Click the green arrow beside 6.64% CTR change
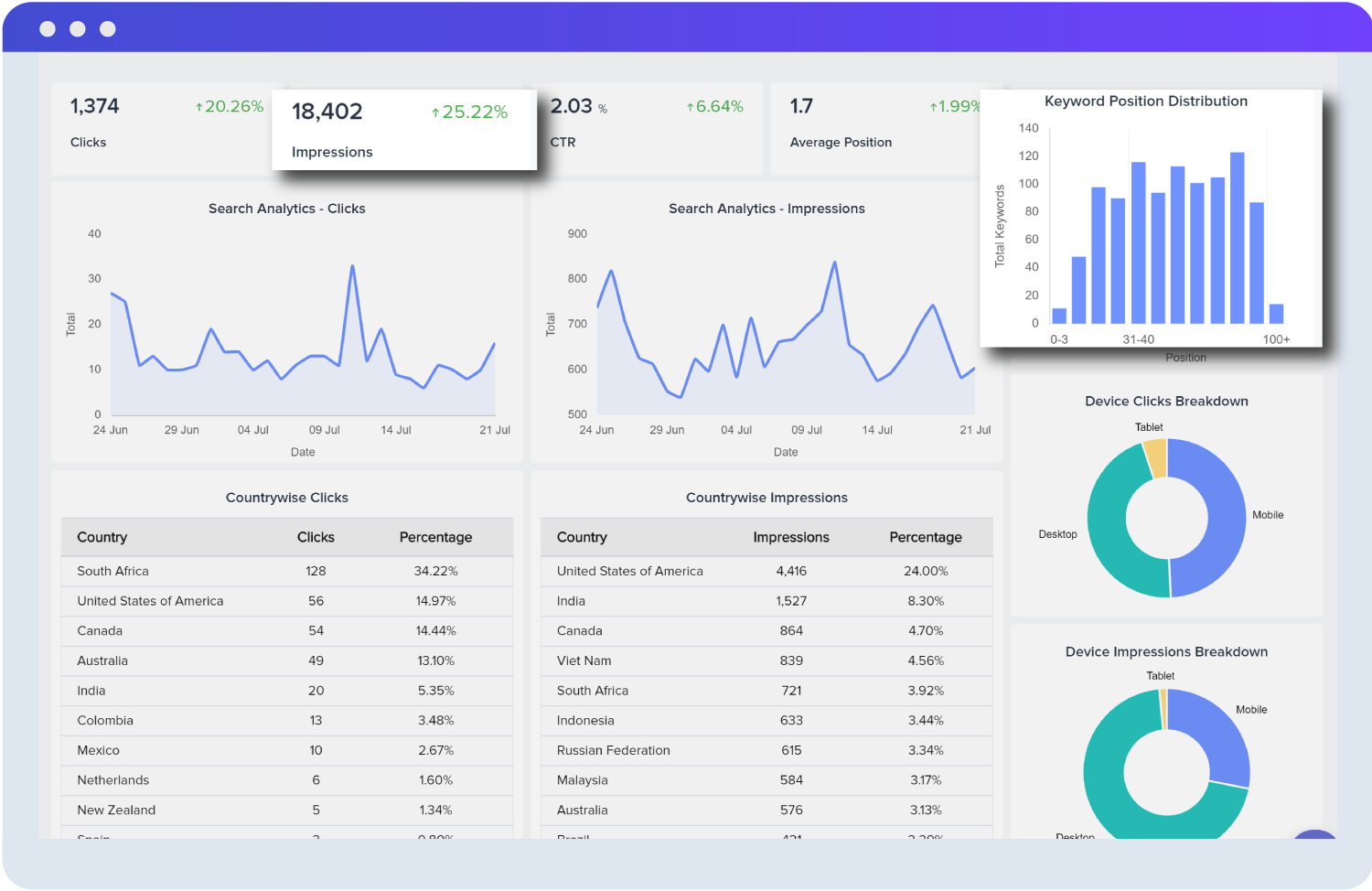Image resolution: width=1372 pixels, height=891 pixels. [x=691, y=108]
